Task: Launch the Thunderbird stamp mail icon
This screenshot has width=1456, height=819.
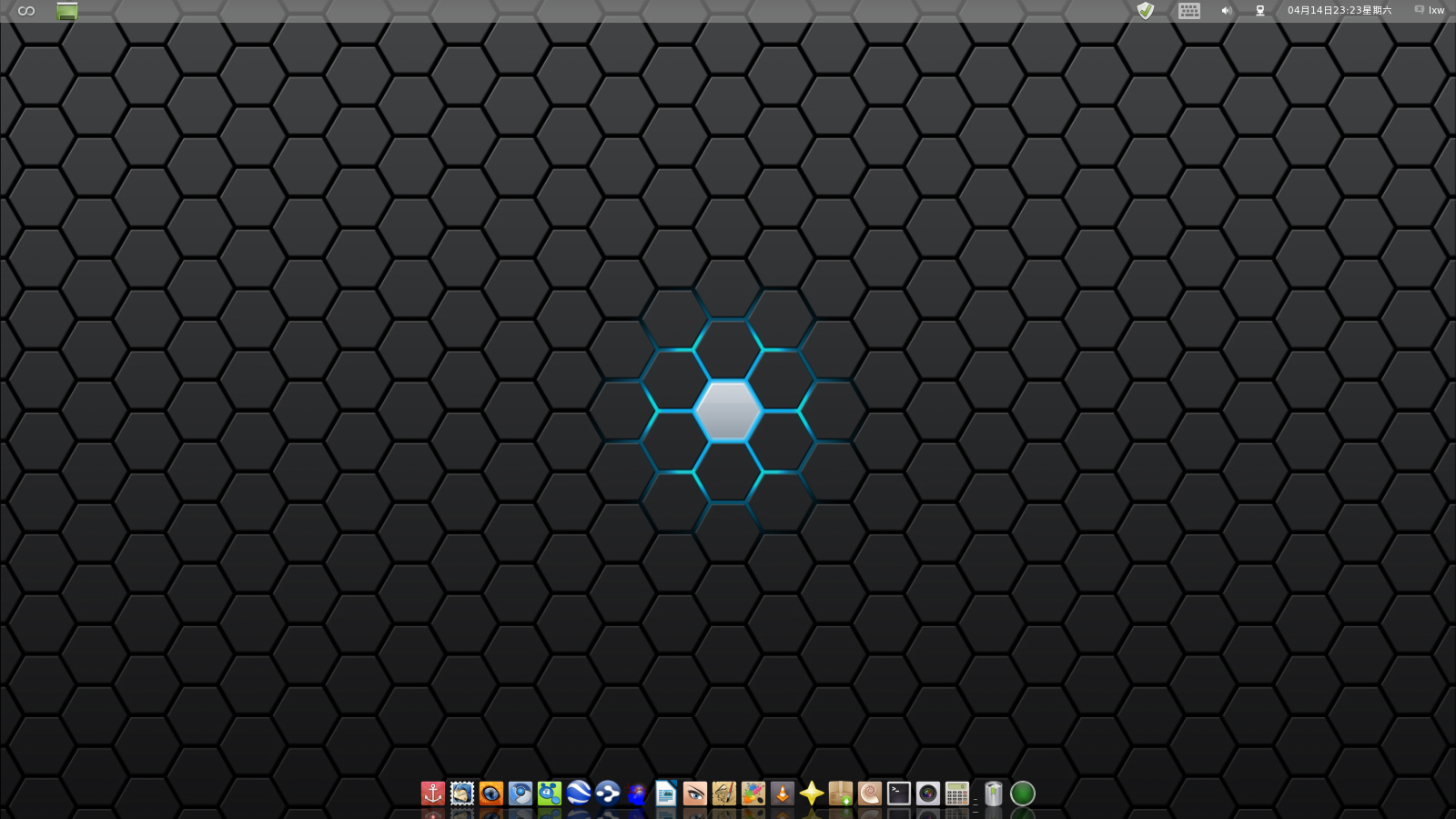Action: [x=462, y=794]
